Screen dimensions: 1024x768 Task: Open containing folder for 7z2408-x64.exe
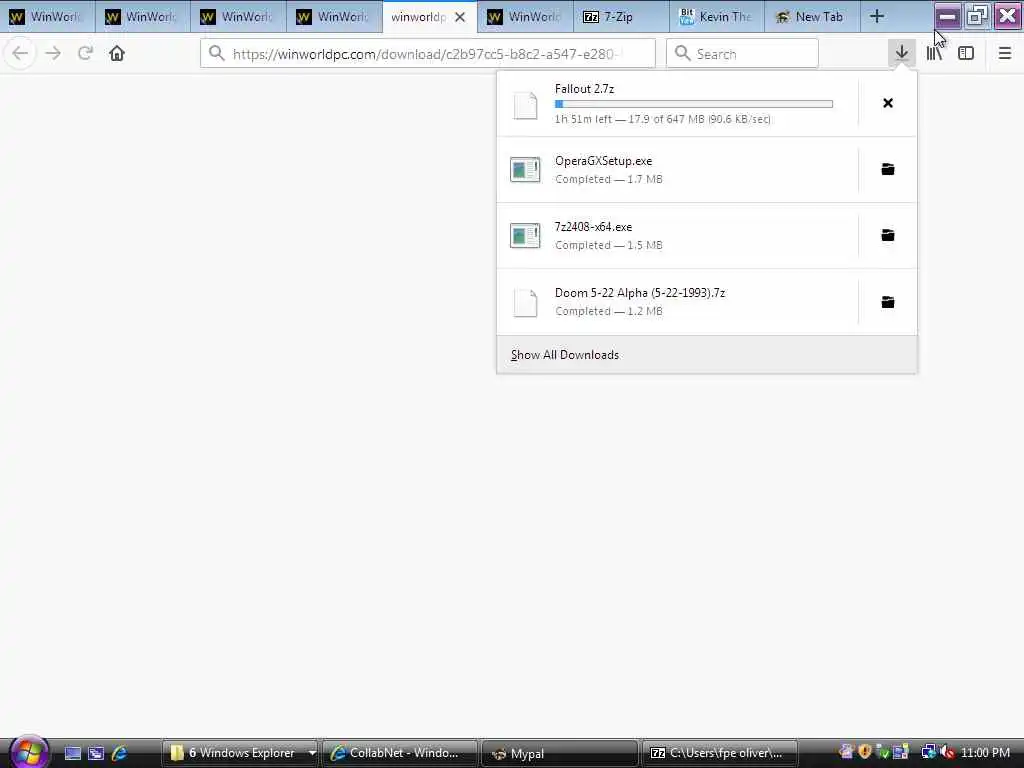[888, 235]
